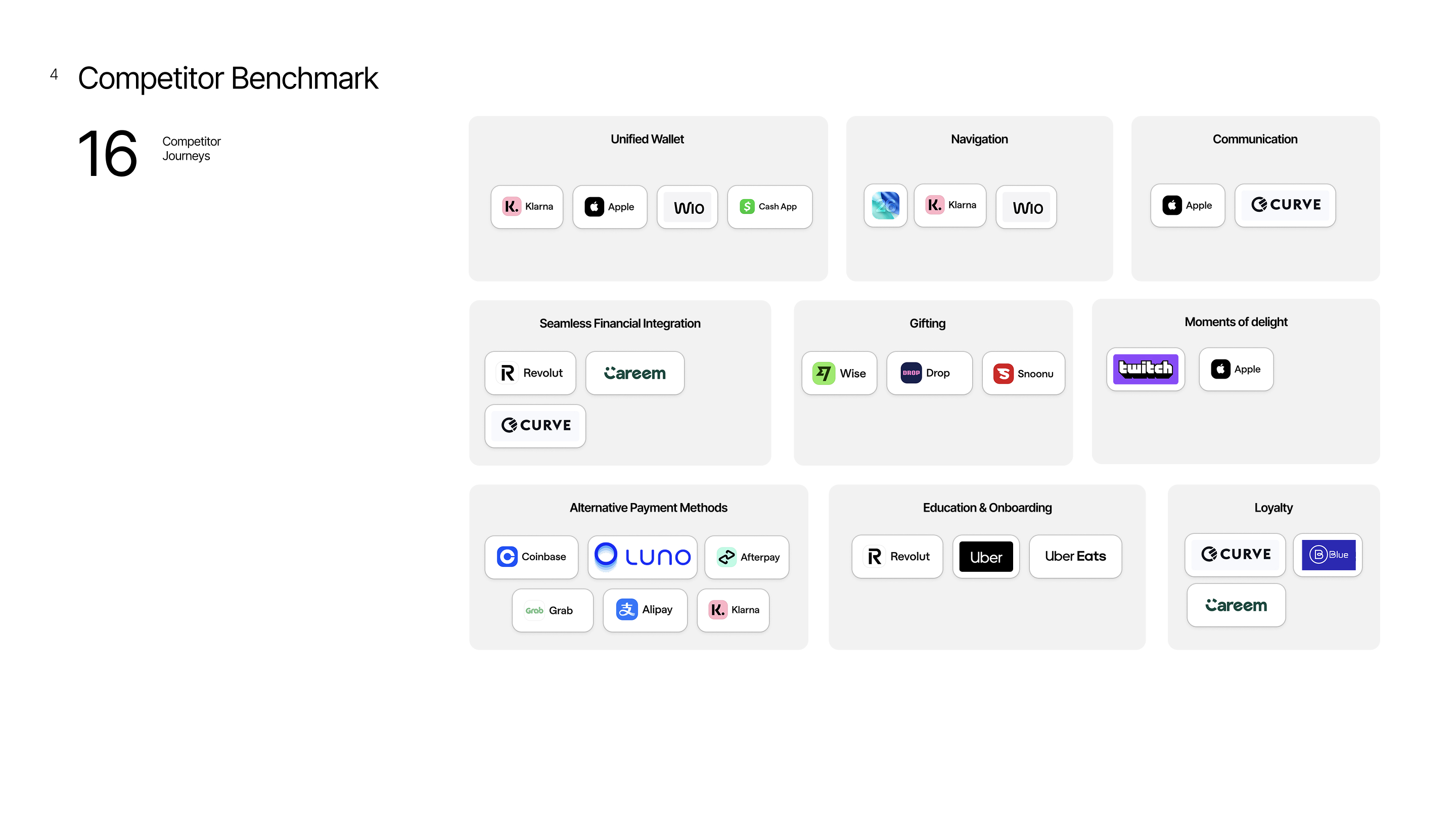The height and width of the screenshot is (819, 1456).
Task: Click the Uber Eats chip
Action: point(1076,557)
